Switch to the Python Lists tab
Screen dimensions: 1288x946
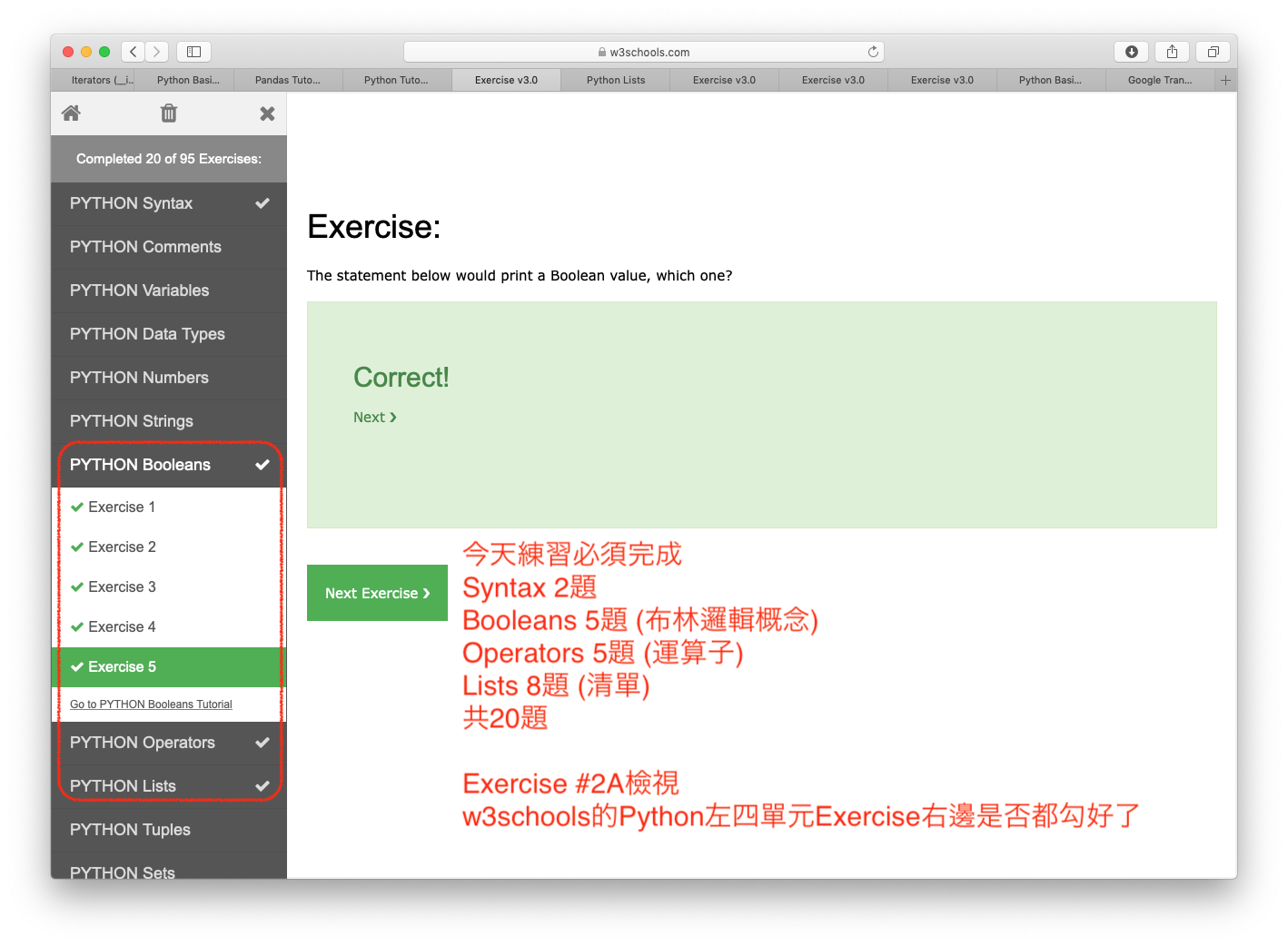tap(616, 80)
